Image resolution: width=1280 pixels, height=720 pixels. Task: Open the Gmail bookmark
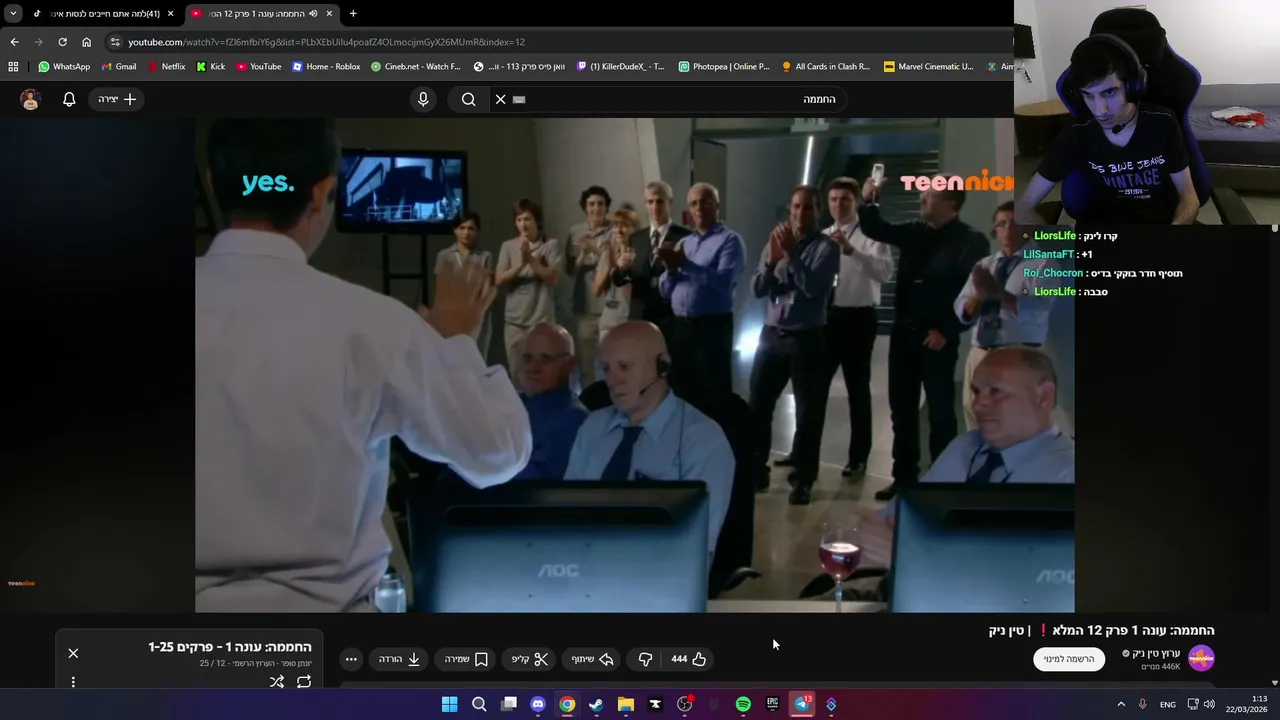(119, 67)
